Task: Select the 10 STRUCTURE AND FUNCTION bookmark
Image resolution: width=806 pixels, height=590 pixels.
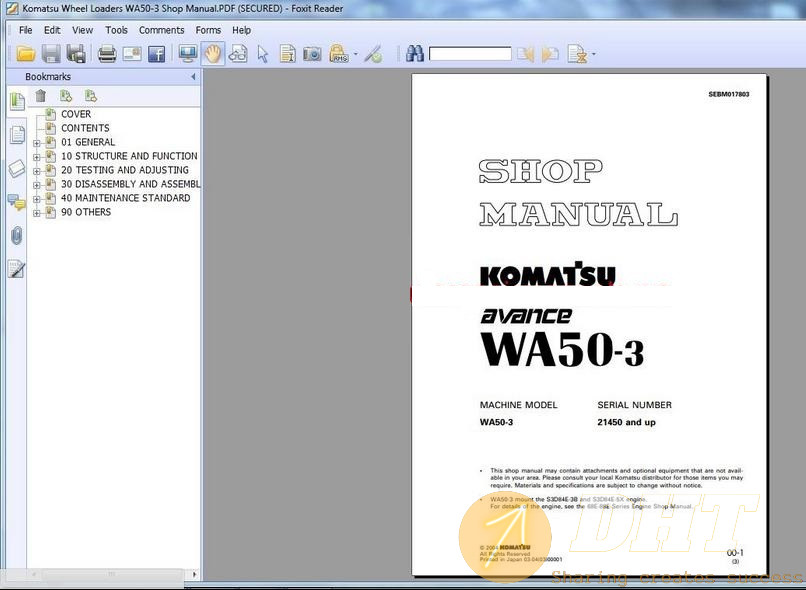Action: pos(129,156)
